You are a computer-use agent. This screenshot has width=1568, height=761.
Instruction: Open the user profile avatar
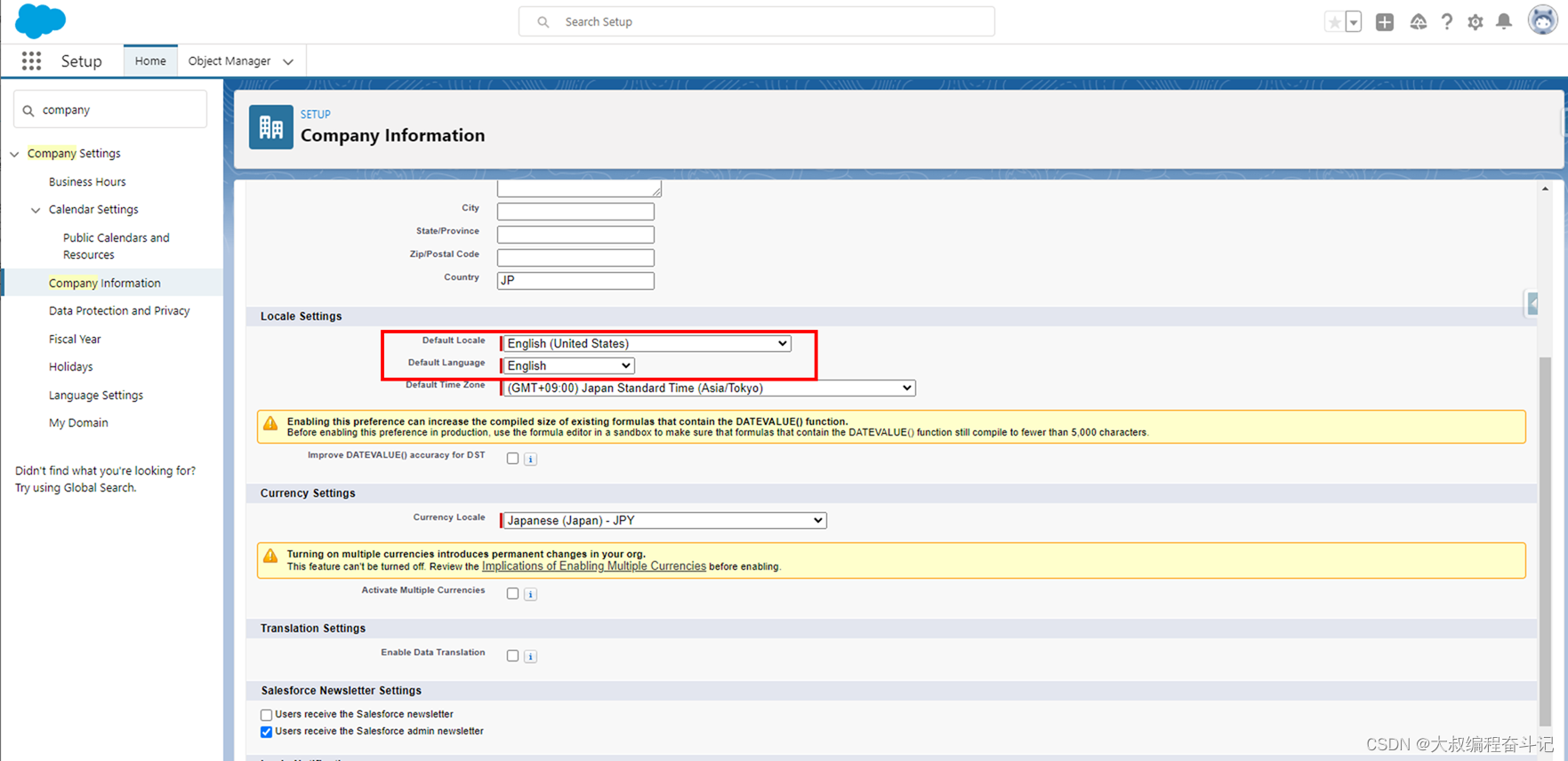[x=1543, y=20]
